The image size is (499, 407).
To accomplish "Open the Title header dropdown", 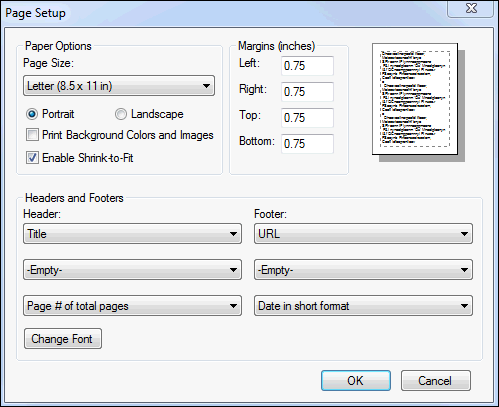I will click(x=132, y=234).
